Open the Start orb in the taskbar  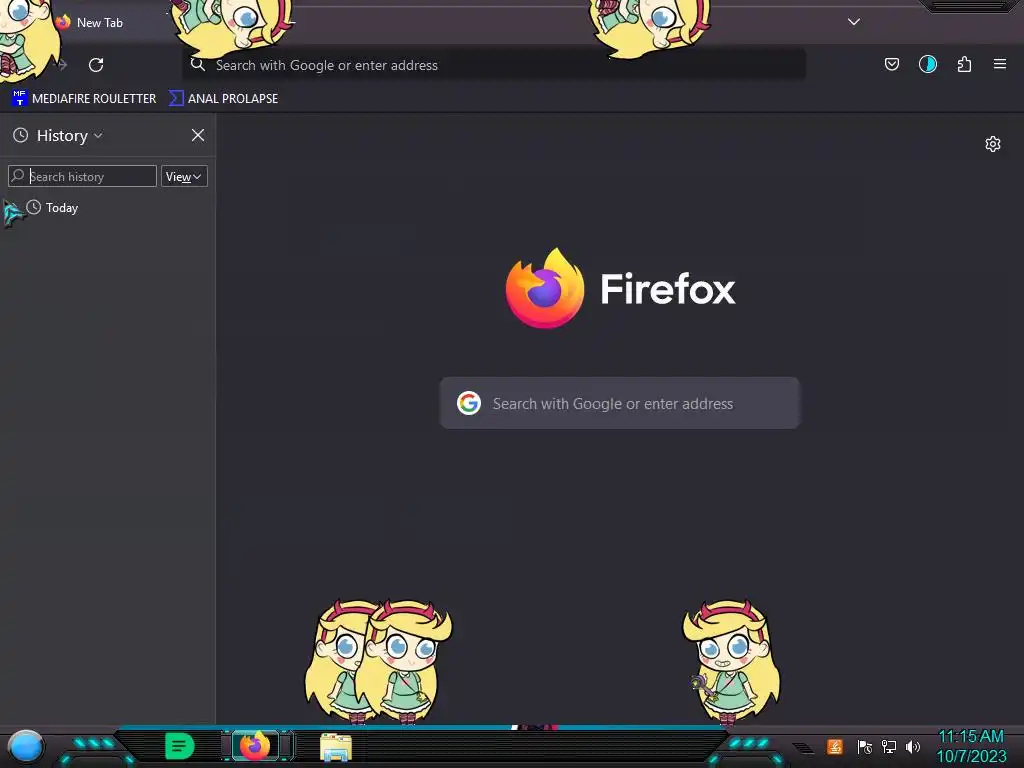pyautogui.click(x=26, y=746)
